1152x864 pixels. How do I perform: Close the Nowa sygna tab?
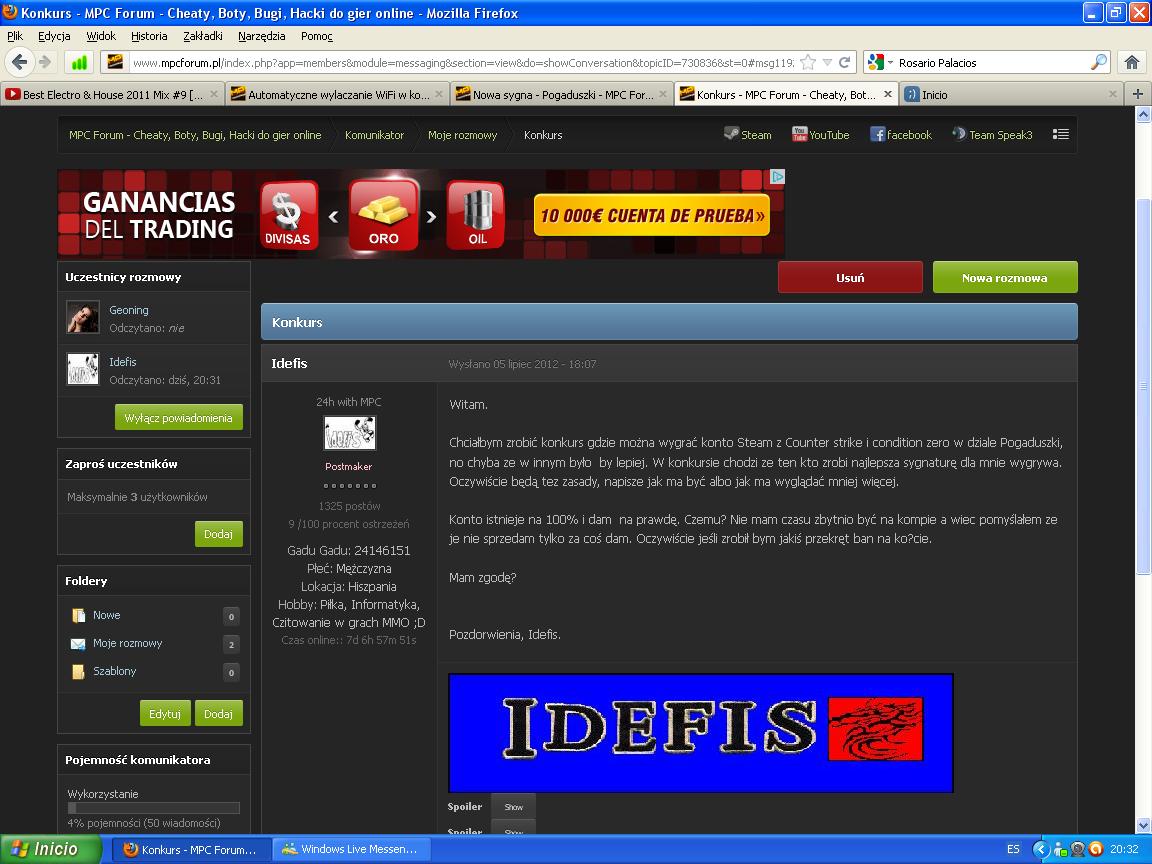click(x=663, y=94)
